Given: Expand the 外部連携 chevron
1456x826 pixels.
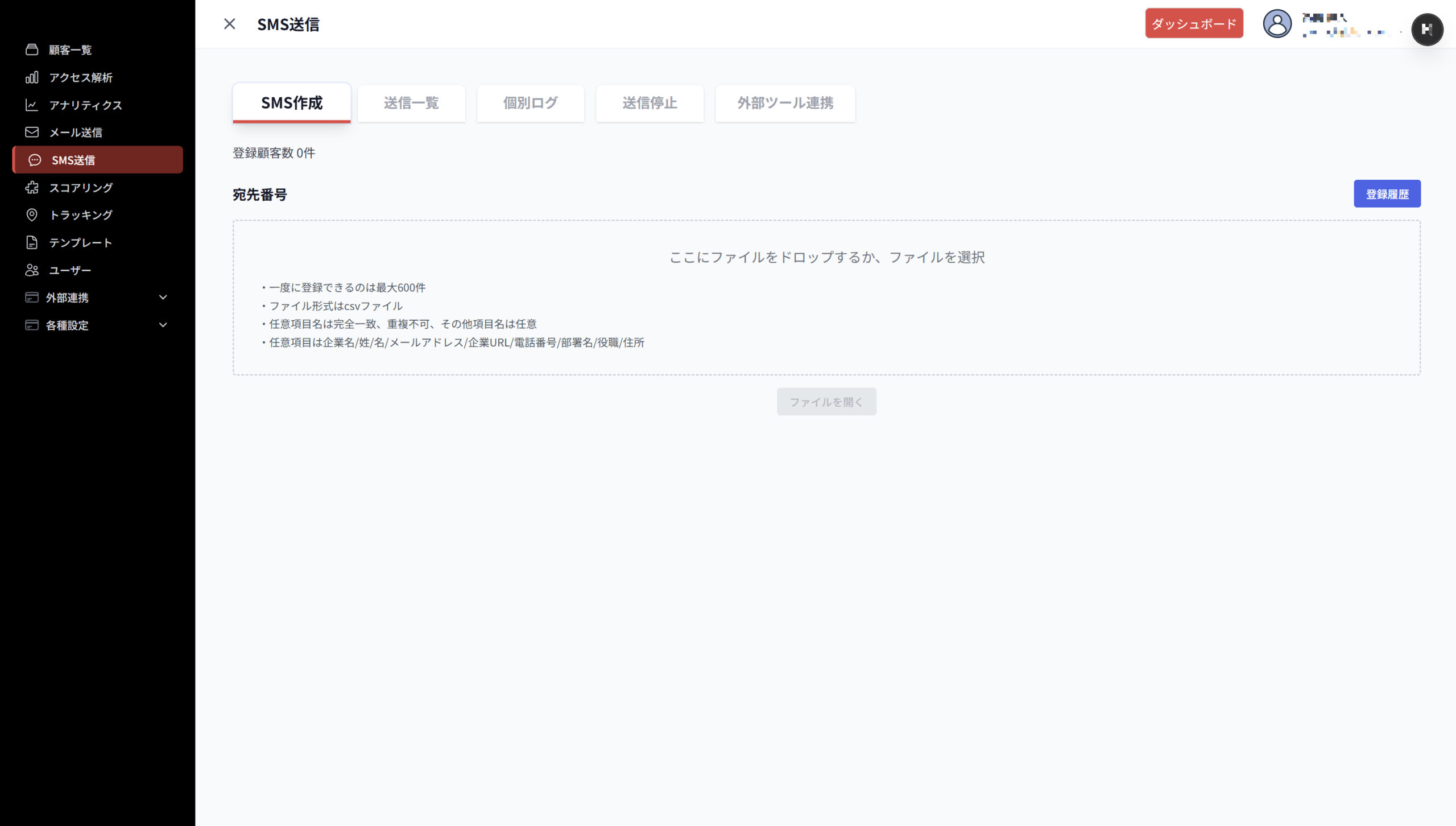Looking at the screenshot, I should (163, 297).
